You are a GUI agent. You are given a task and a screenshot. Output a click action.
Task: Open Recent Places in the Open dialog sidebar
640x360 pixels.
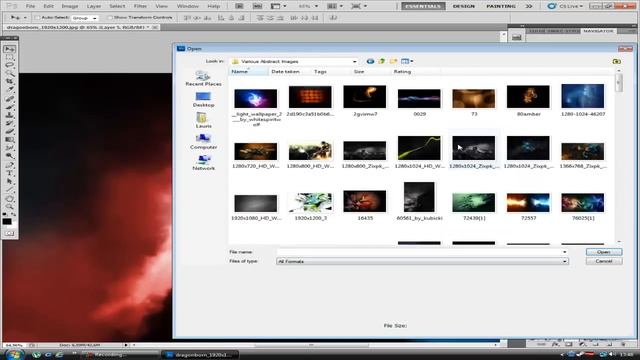tap(203, 78)
